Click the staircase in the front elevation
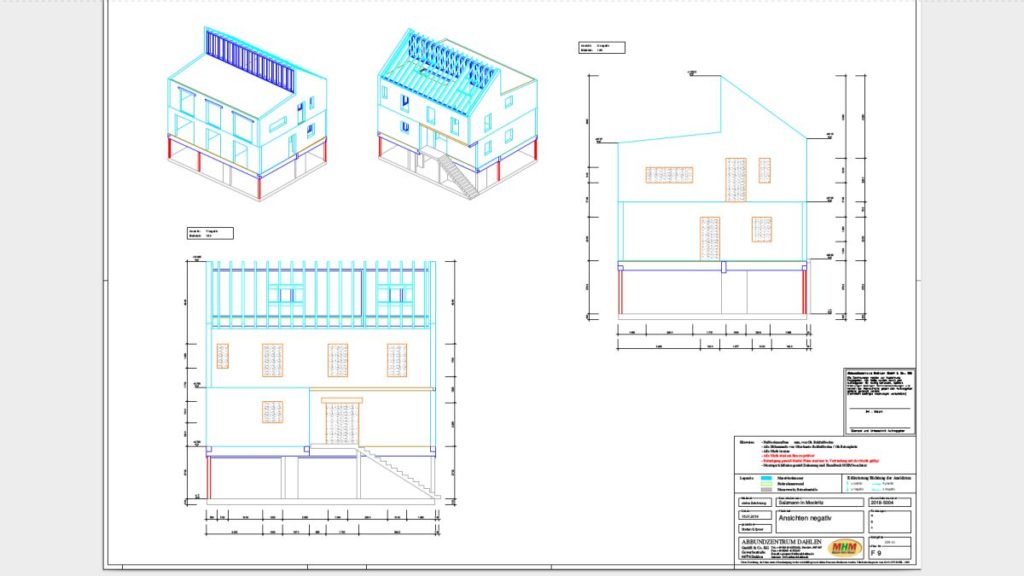Viewport: 1024px width, 576px height. click(x=397, y=471)
